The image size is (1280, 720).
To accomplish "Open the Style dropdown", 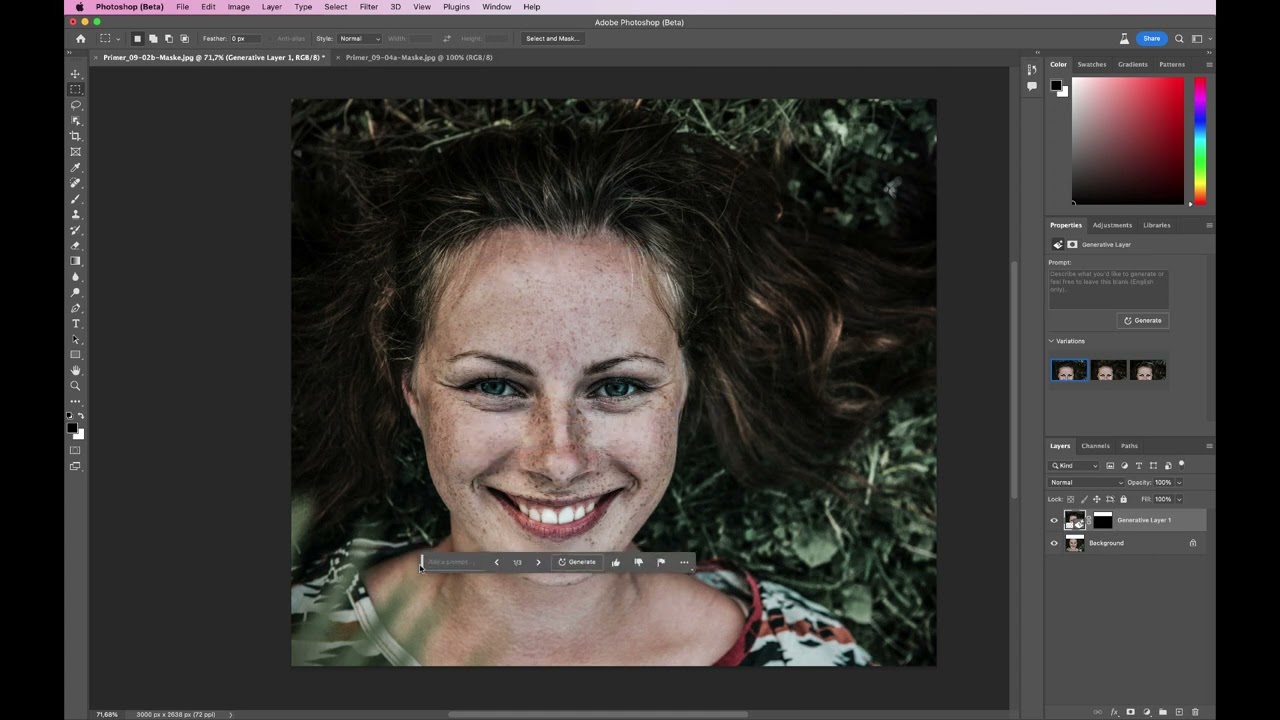I will [x=359, y=39].
